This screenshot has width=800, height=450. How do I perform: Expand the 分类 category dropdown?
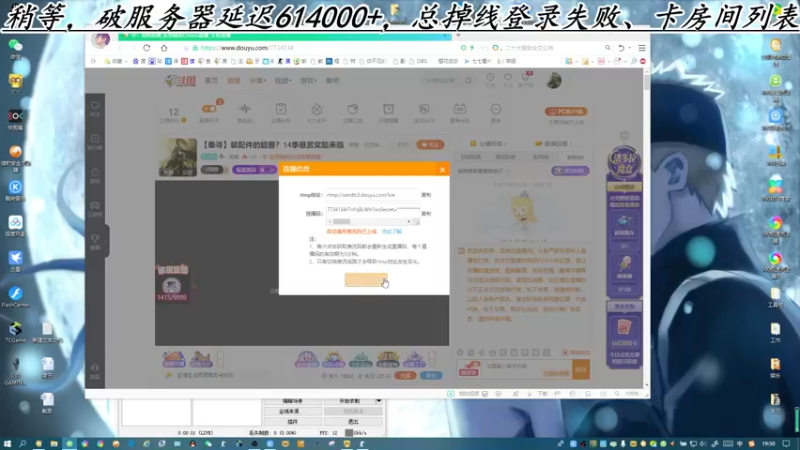point(258,81)
